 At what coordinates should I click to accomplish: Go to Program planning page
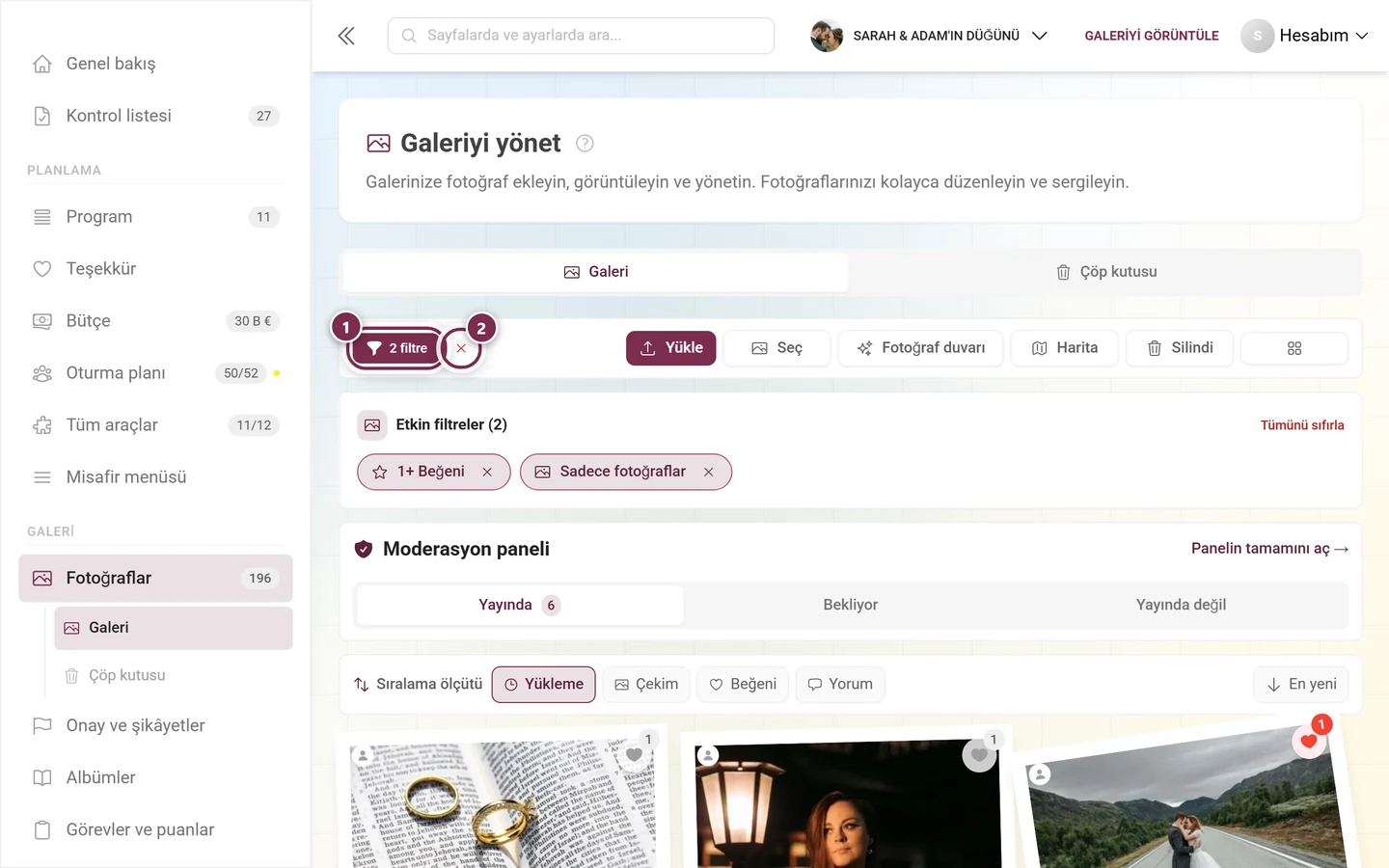(x=155, y=217)
